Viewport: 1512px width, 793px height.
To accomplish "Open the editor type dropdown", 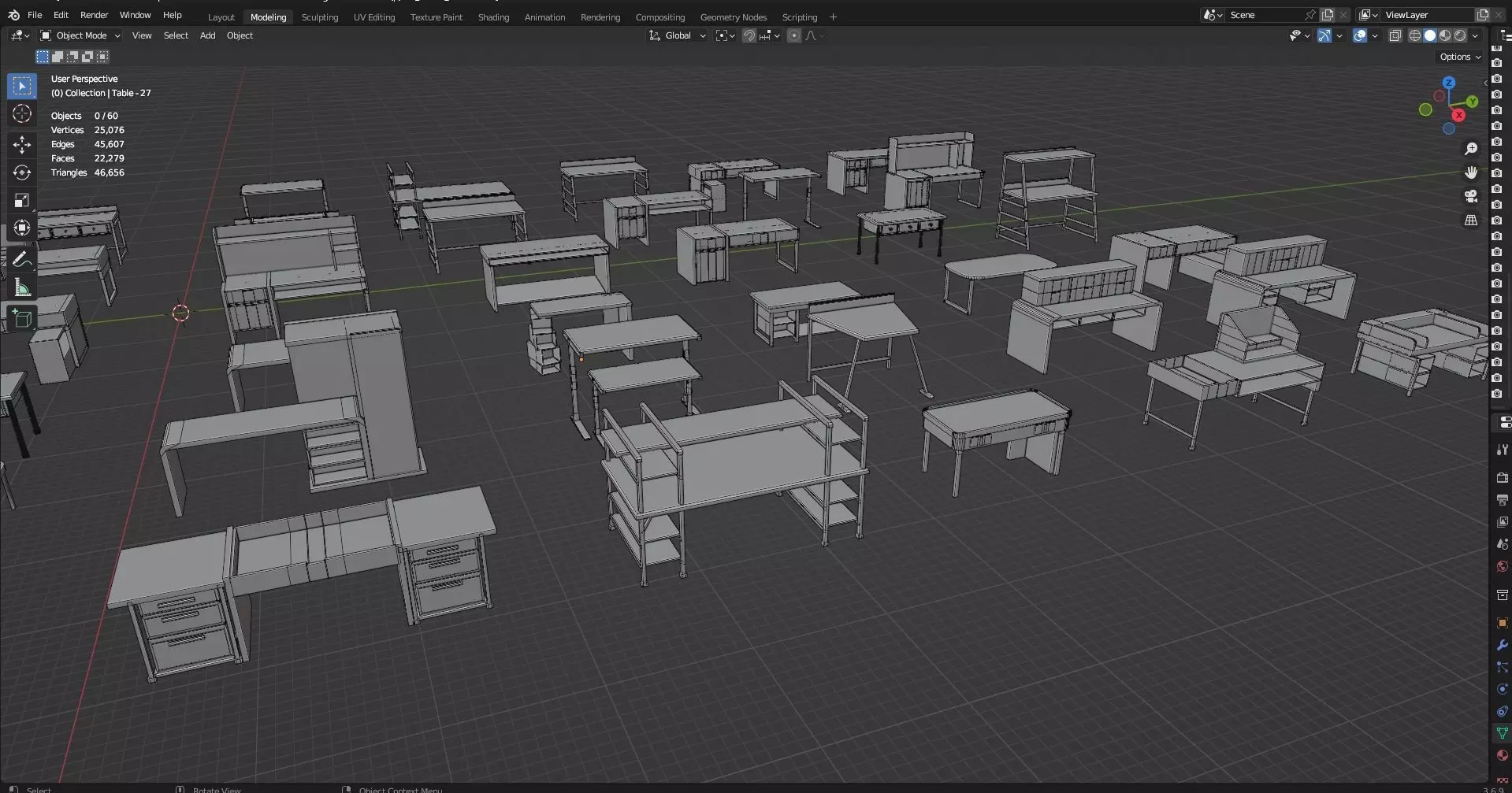I will tap(20, 35).
